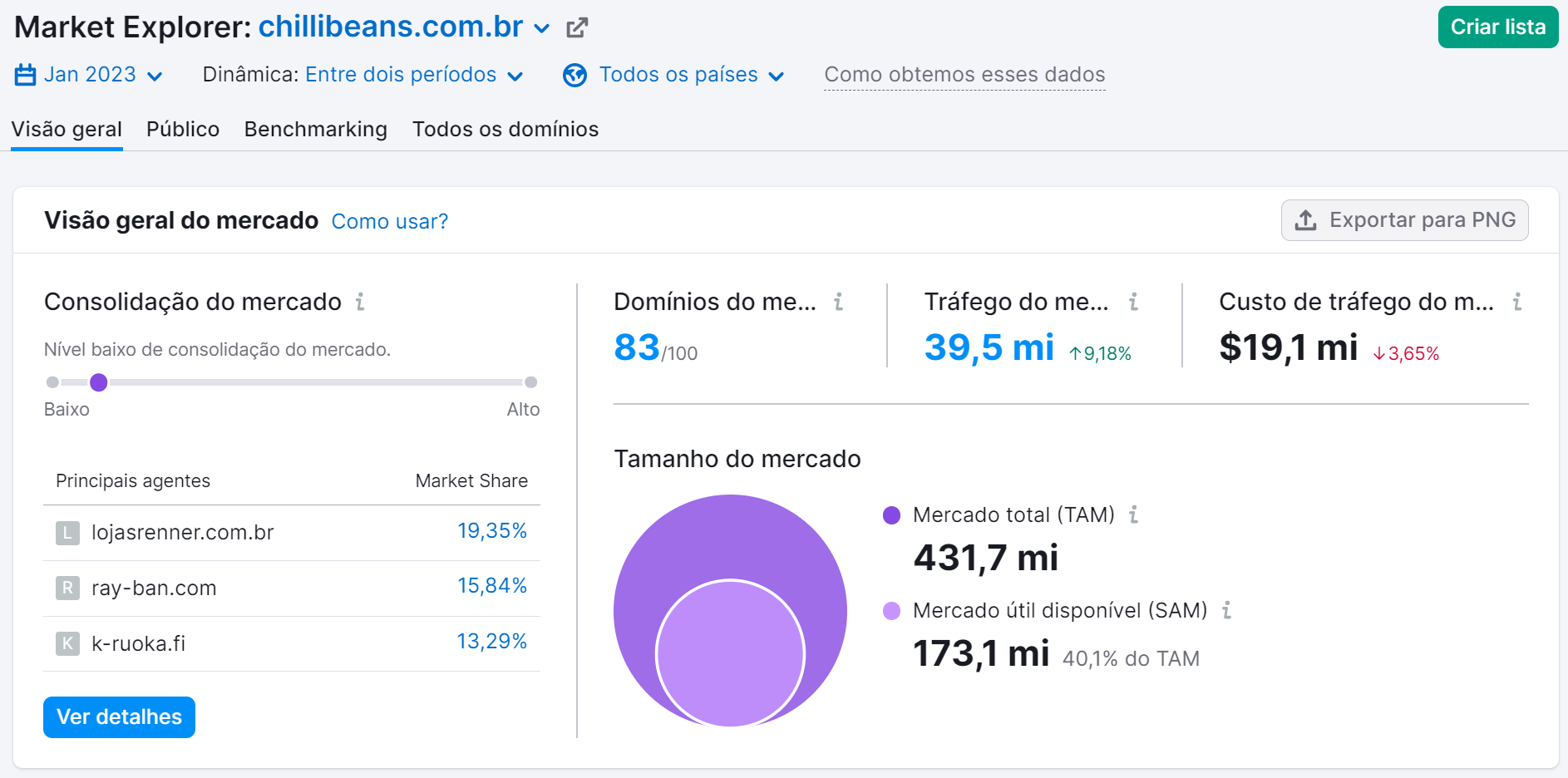Click the export upload icon in Exportar para PNG
Viewport: 1568px width, 778px height.
1307,219
